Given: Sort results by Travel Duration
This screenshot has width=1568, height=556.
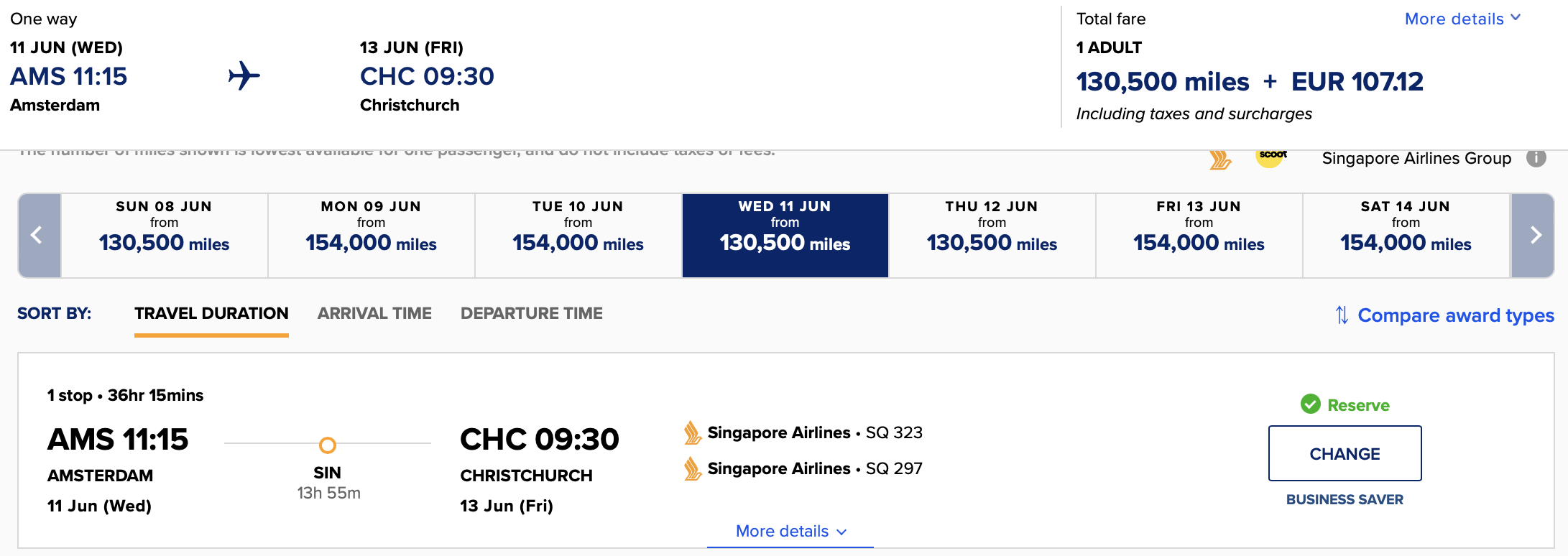Looking at the screenshot, I should (x=211, y=313).
